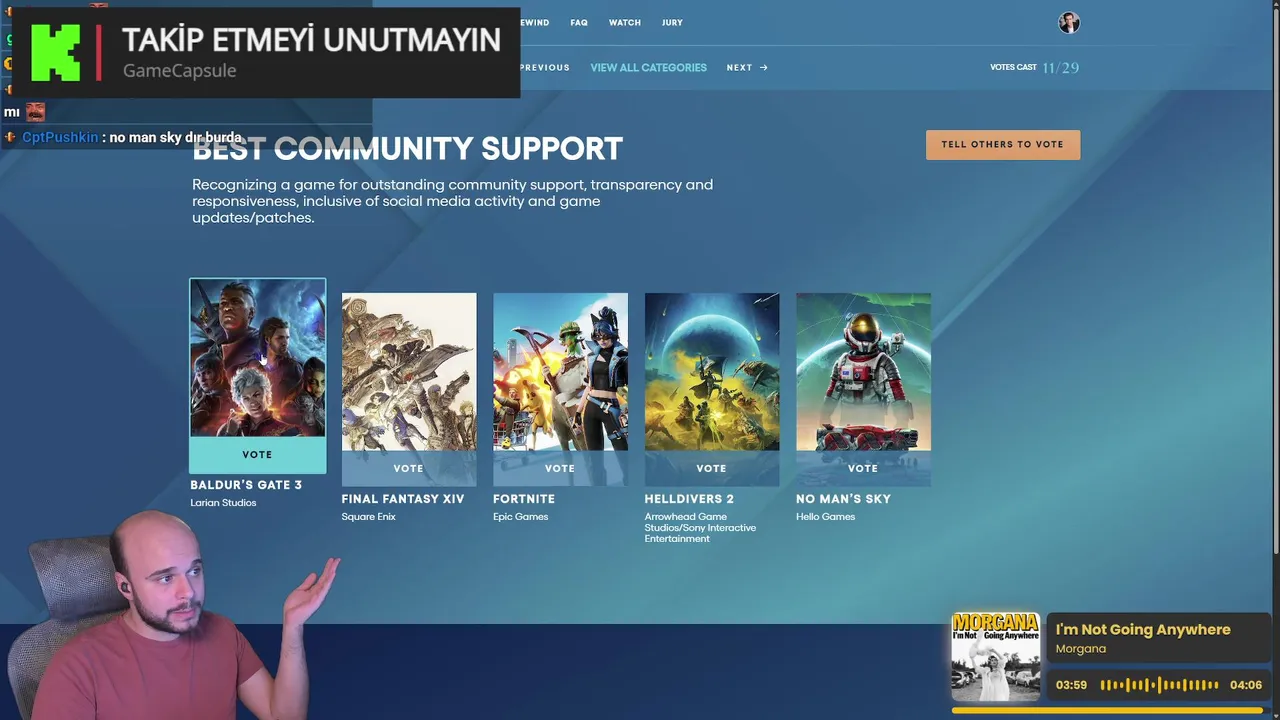The height and width of the screenshot is (720, 1280).
Task: Click the No Man's Sky title text
Action: [843, 499]
